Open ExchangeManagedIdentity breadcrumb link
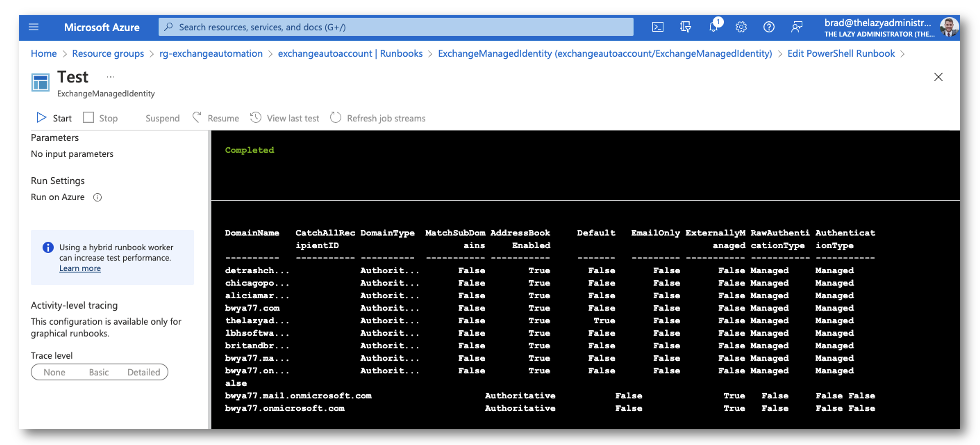Image resolution: width=980 pixels, height=445 pixels. [605, 54]
